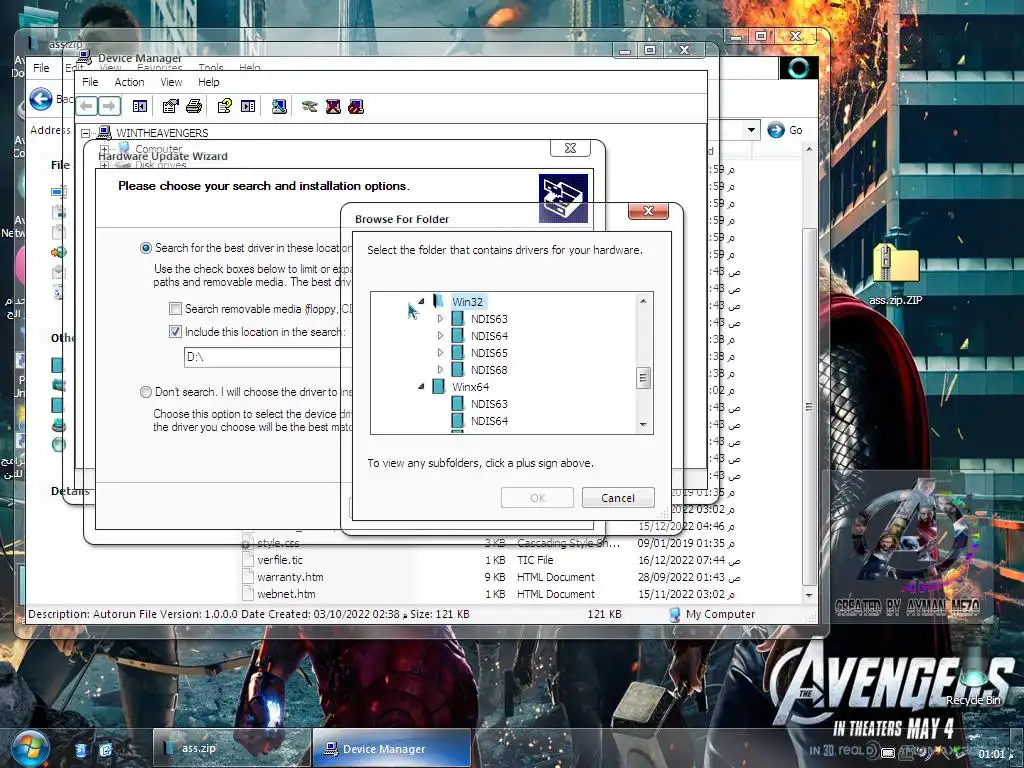Screen dimensions: 1024x768
Task: Click the Go arrow in ass.zip window
Action: point(776,130)
